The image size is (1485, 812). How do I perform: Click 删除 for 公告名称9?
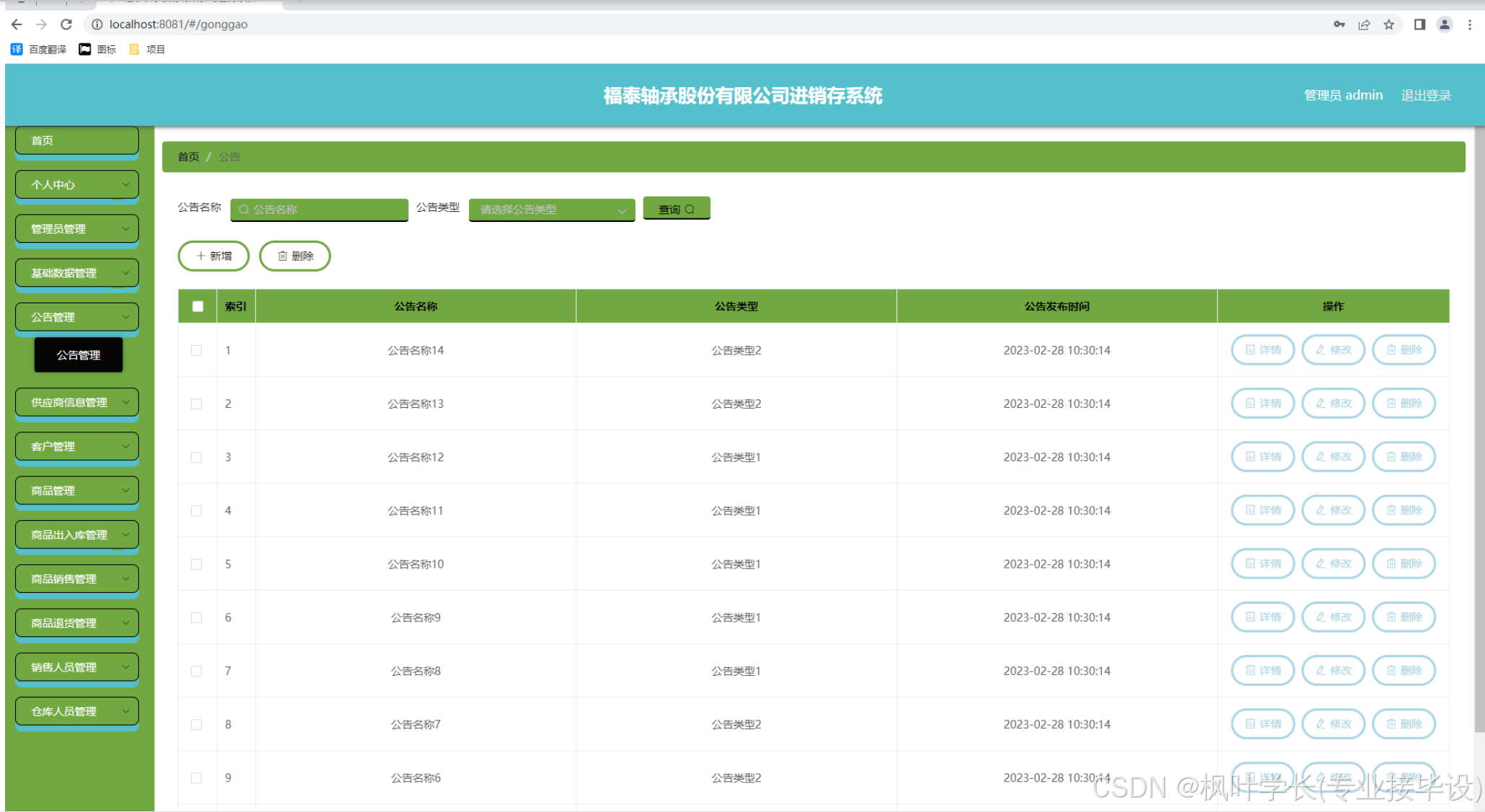pos(1404,617)
